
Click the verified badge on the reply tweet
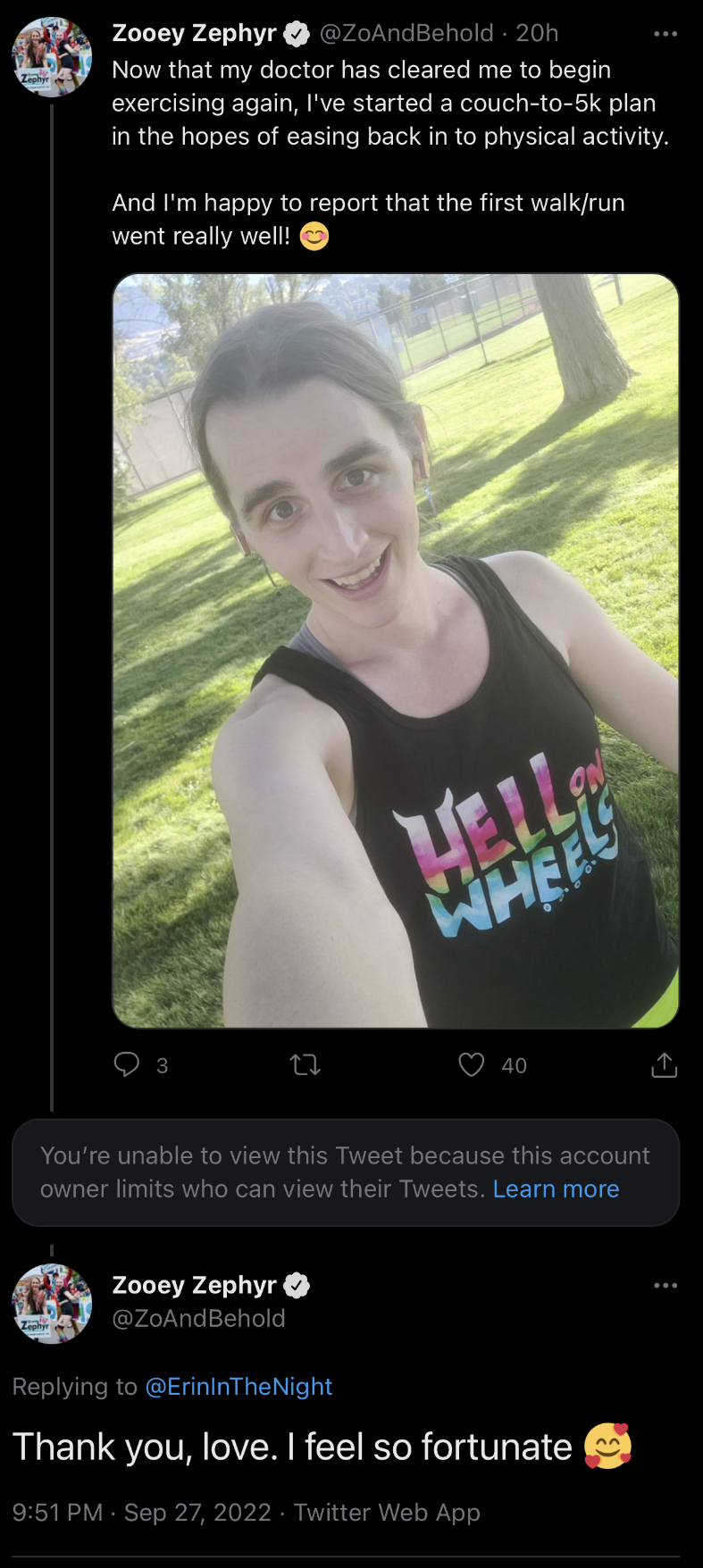[x=297, y=1286]
